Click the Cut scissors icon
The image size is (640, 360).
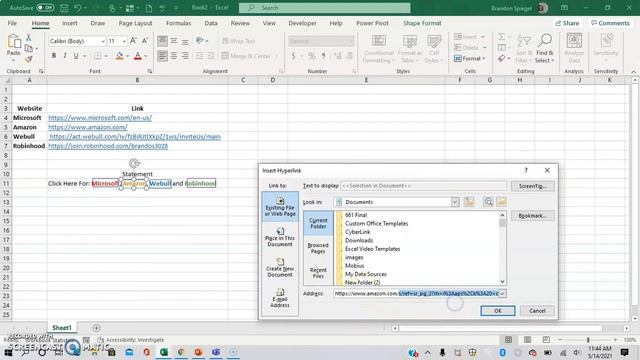[29, 38]
